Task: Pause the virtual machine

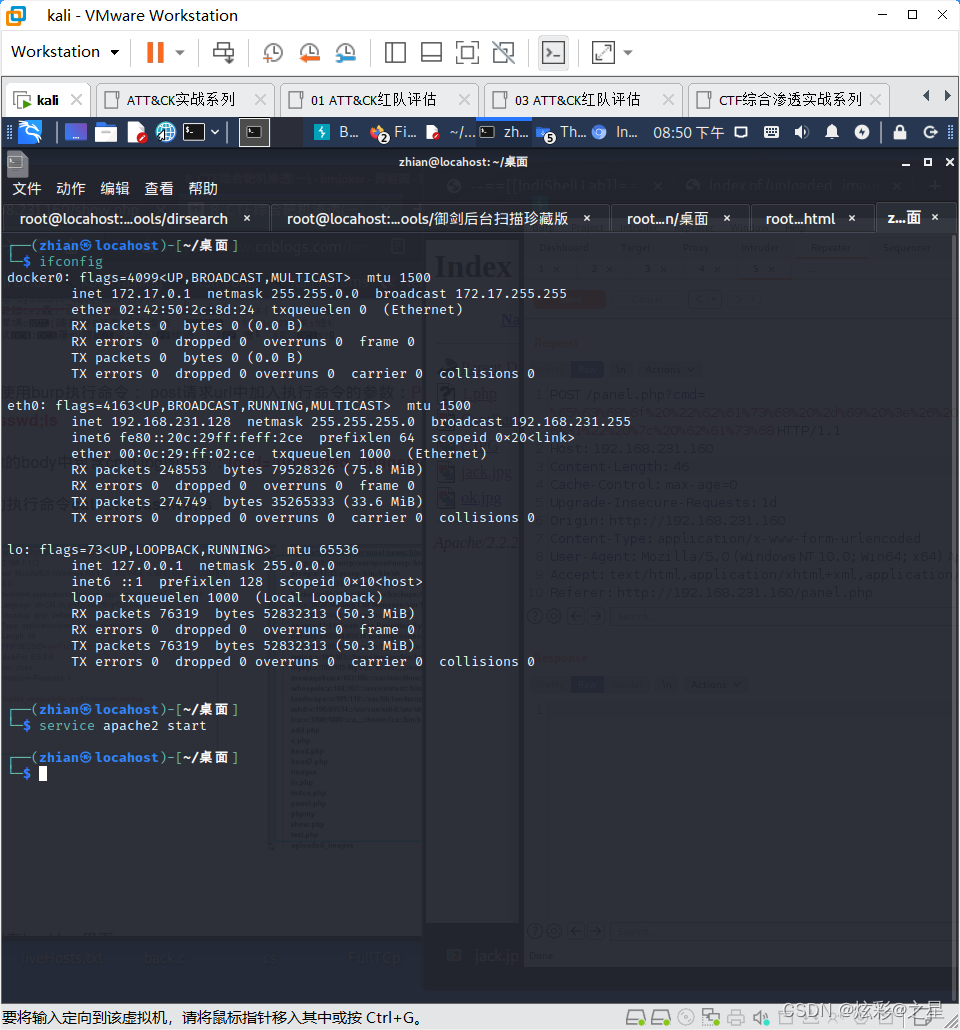Action: [x=155, y=53]
